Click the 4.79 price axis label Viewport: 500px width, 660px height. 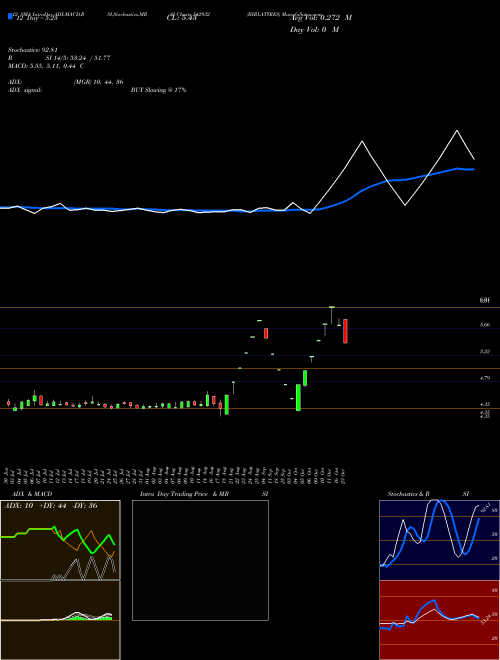pos(485,378)
